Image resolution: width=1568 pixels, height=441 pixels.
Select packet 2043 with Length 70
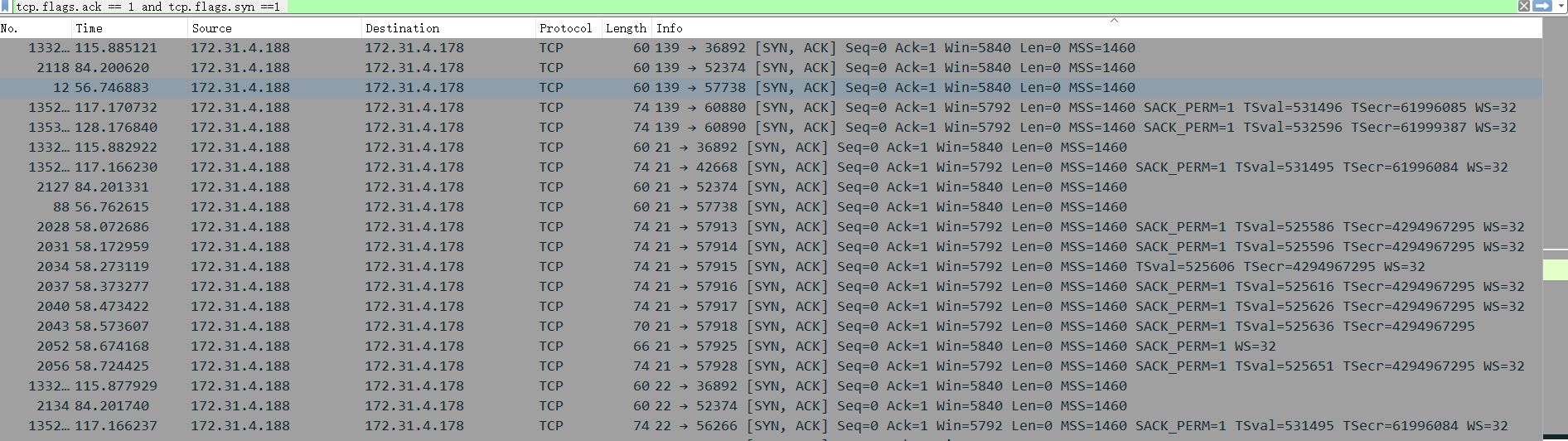pos(771,327)
